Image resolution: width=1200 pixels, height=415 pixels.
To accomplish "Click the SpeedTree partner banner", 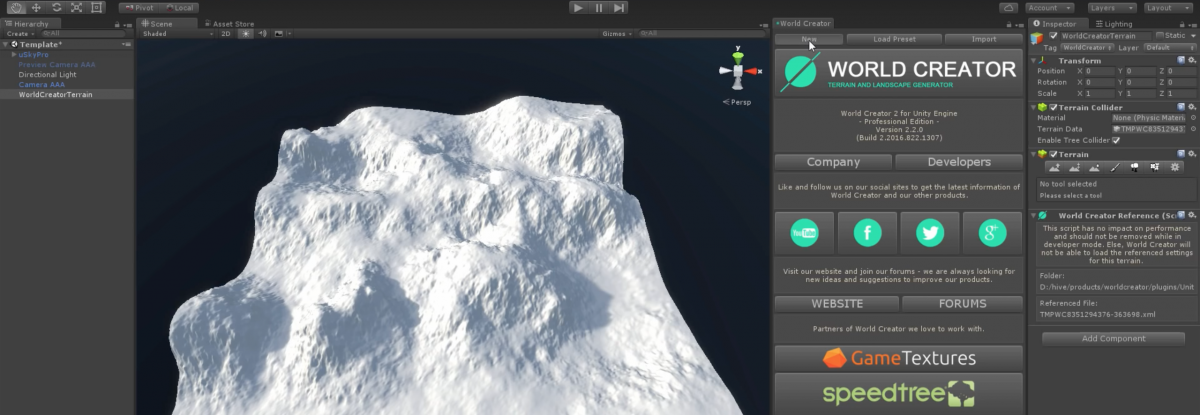I will [898, 393].
